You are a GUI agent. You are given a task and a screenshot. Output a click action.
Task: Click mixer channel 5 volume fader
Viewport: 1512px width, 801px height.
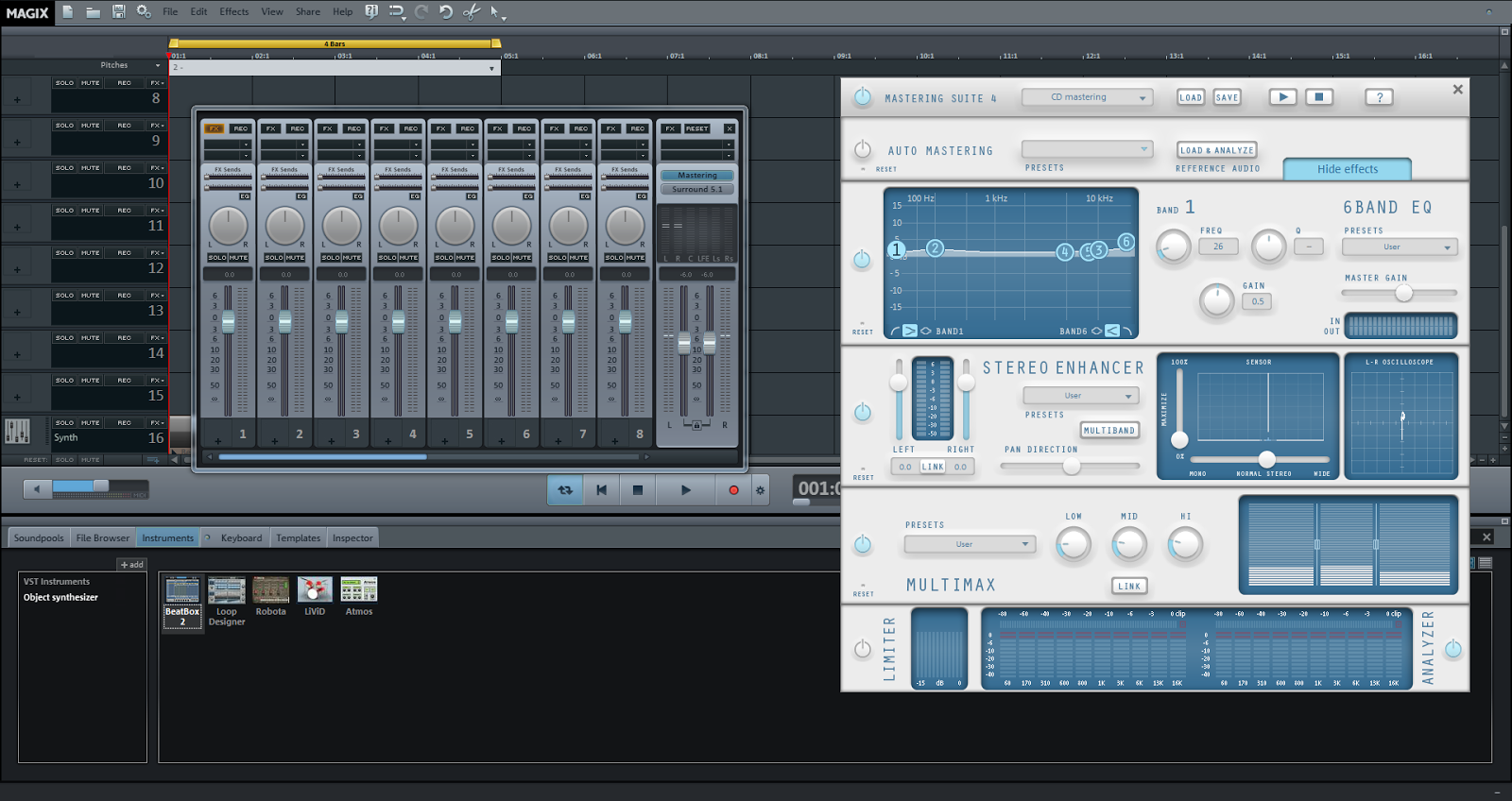455,323
